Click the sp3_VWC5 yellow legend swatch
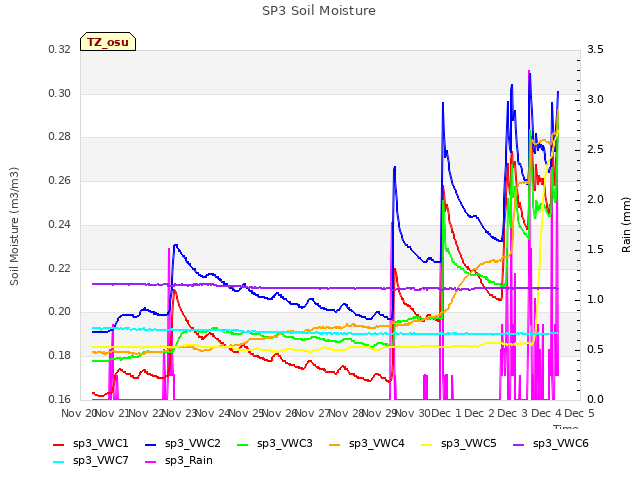Screen dimensions: 640x480 click(427, 444)
